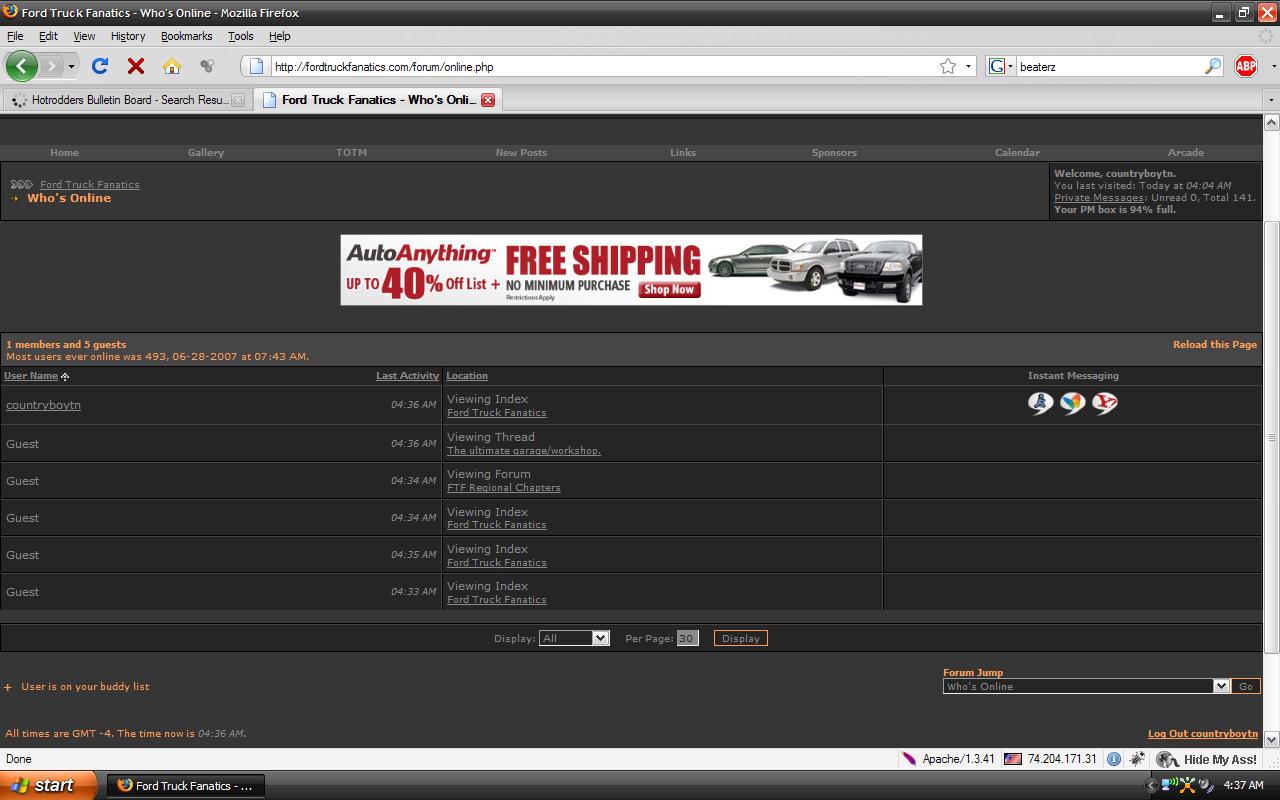Open the Tools menu
Image resolution: width=1280 pixels, height=800 pixels.
pyautogui.click(x=240, y=36)
